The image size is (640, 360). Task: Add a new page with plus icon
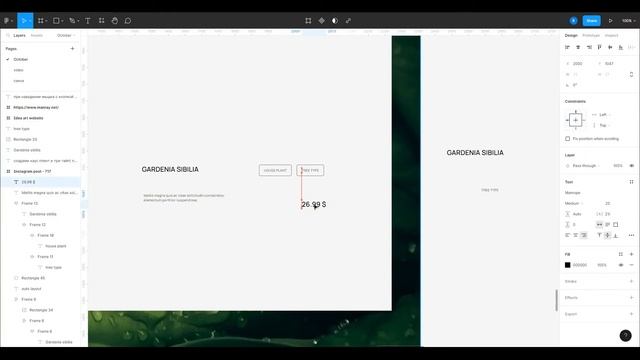pos(72,49)
